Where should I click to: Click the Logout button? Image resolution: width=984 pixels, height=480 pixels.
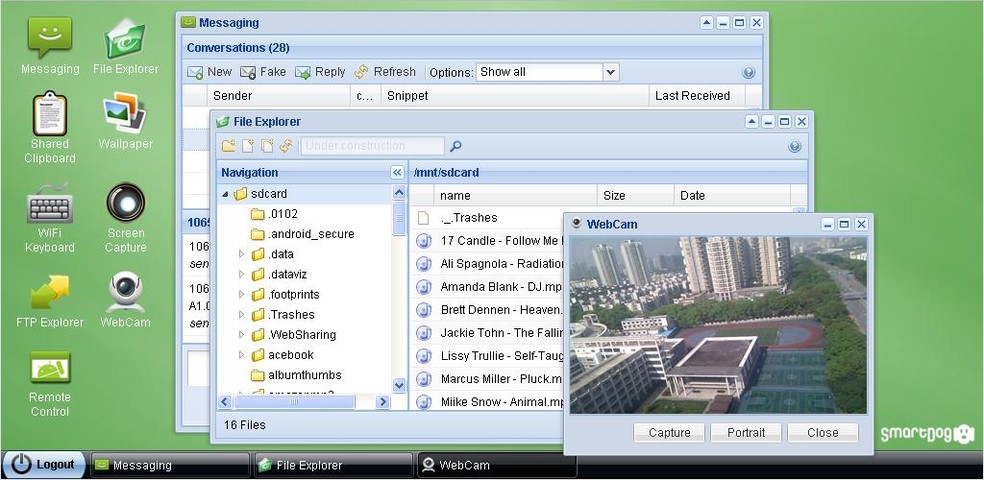(x=44, y=465)
